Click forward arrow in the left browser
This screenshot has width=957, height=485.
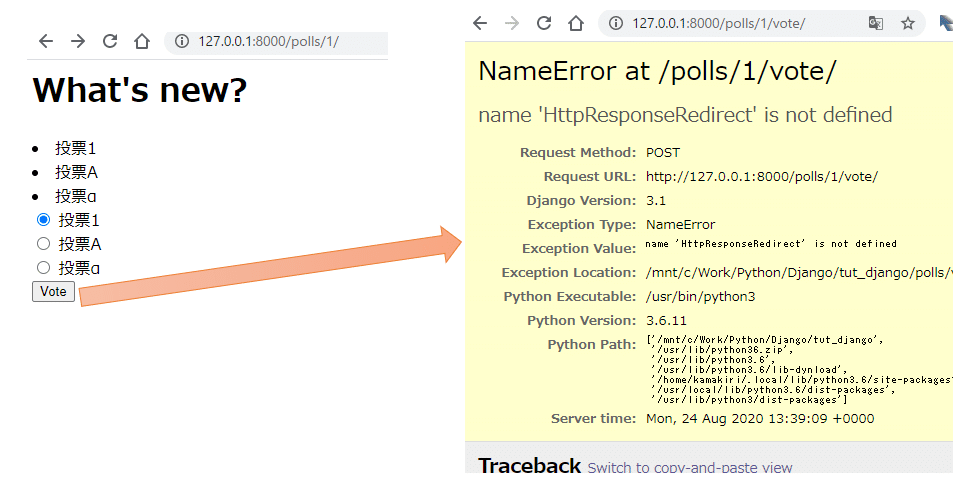78,41
